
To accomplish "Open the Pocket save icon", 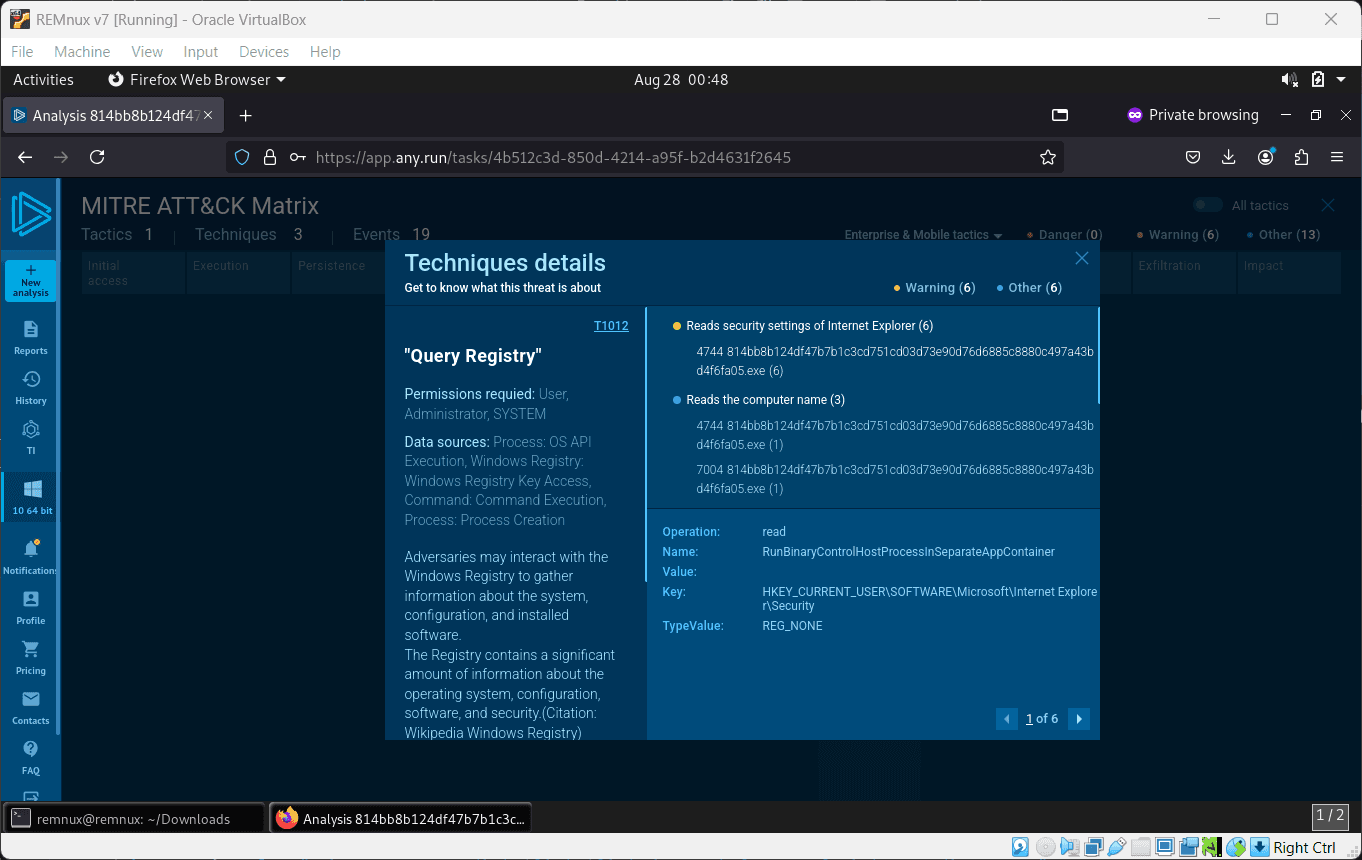I will point(1193,157).
